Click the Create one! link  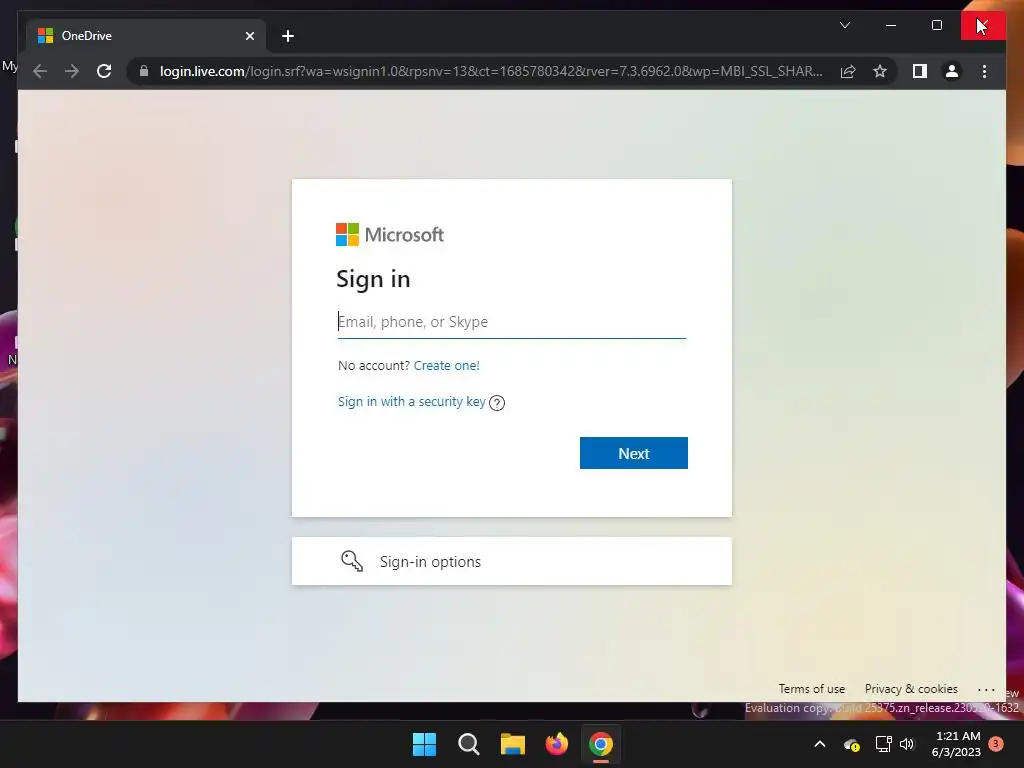pyautogui.click(x=447, y=366)
